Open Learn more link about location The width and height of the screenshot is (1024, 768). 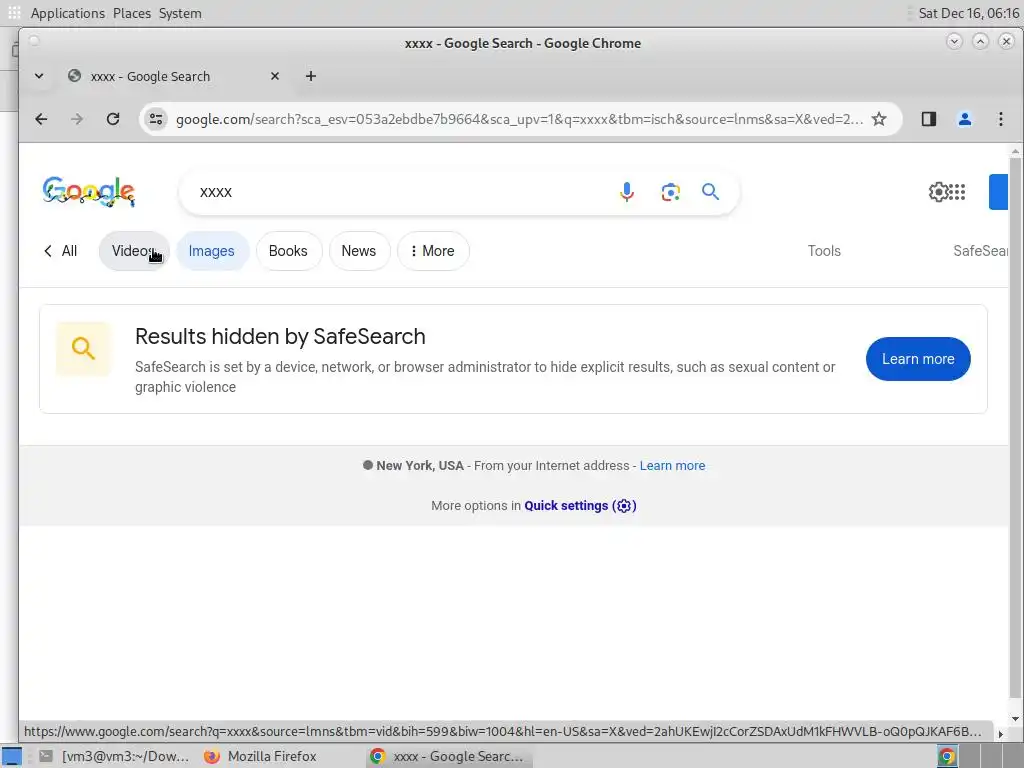[672, 466]
